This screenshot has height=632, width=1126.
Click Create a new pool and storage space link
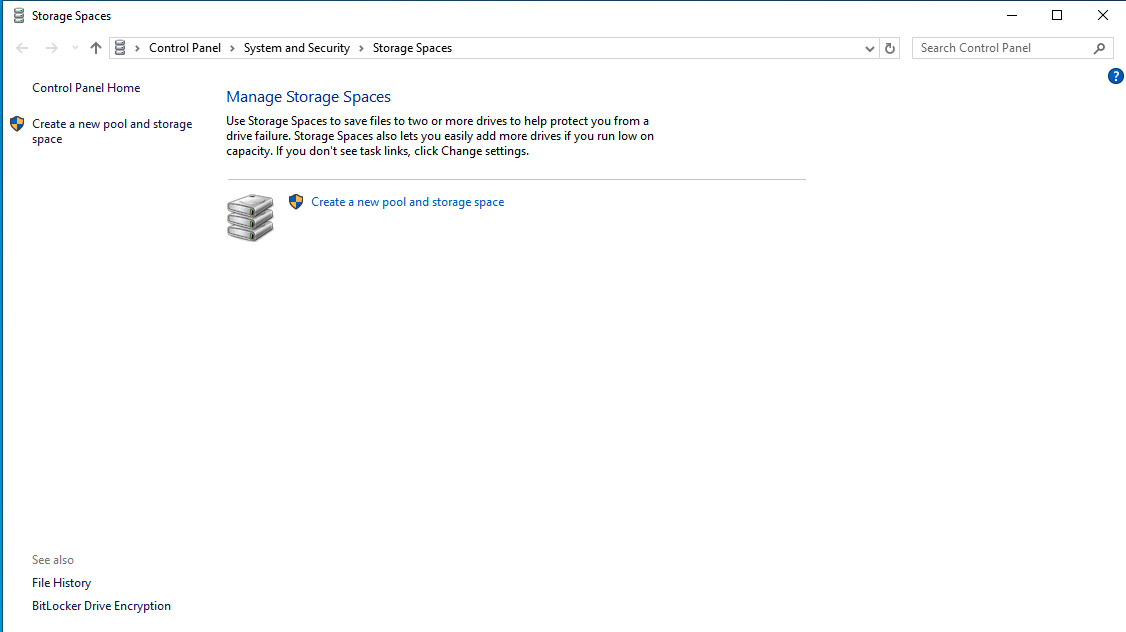407,201
